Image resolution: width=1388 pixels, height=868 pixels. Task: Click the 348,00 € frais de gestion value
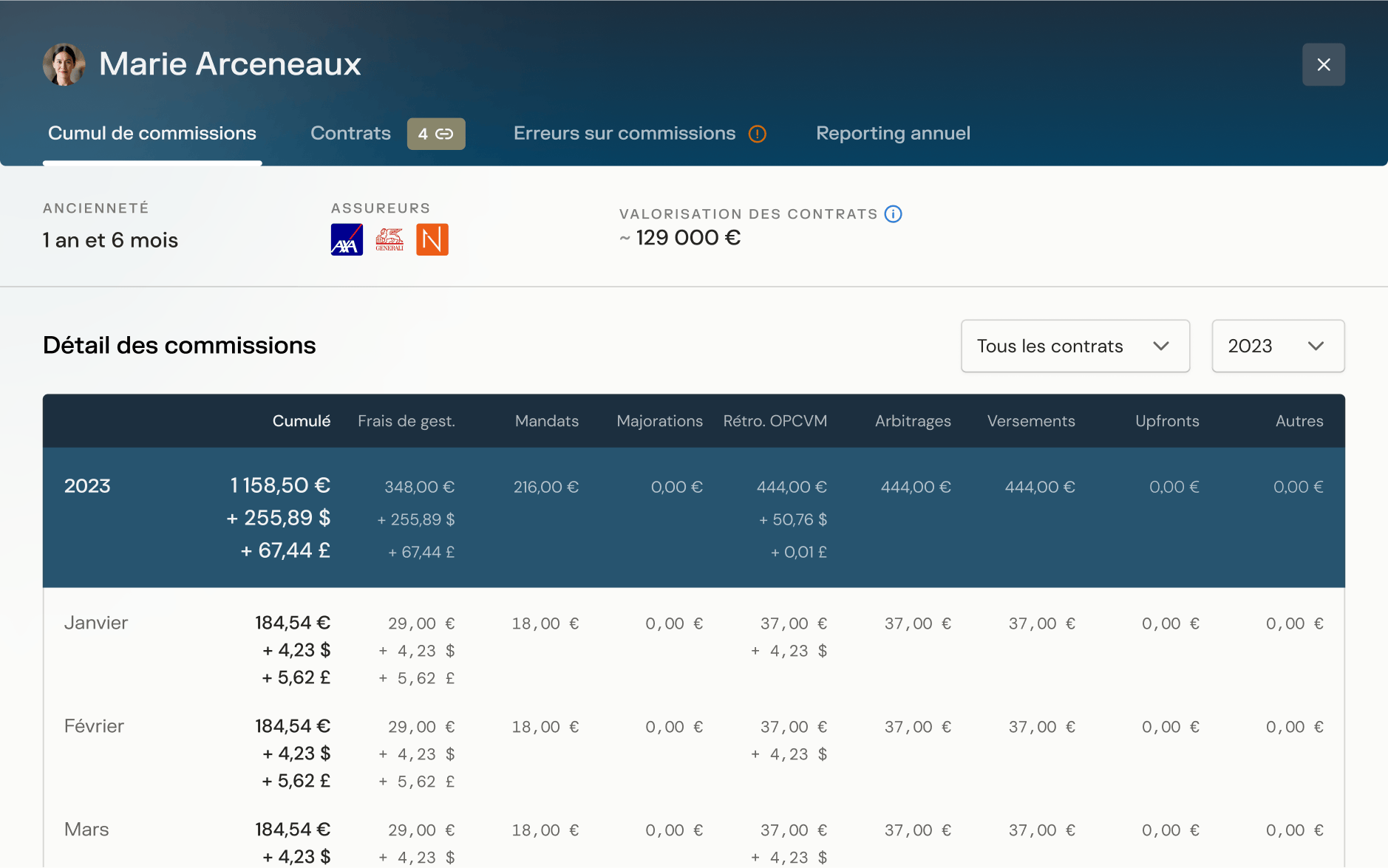(419, 487)
